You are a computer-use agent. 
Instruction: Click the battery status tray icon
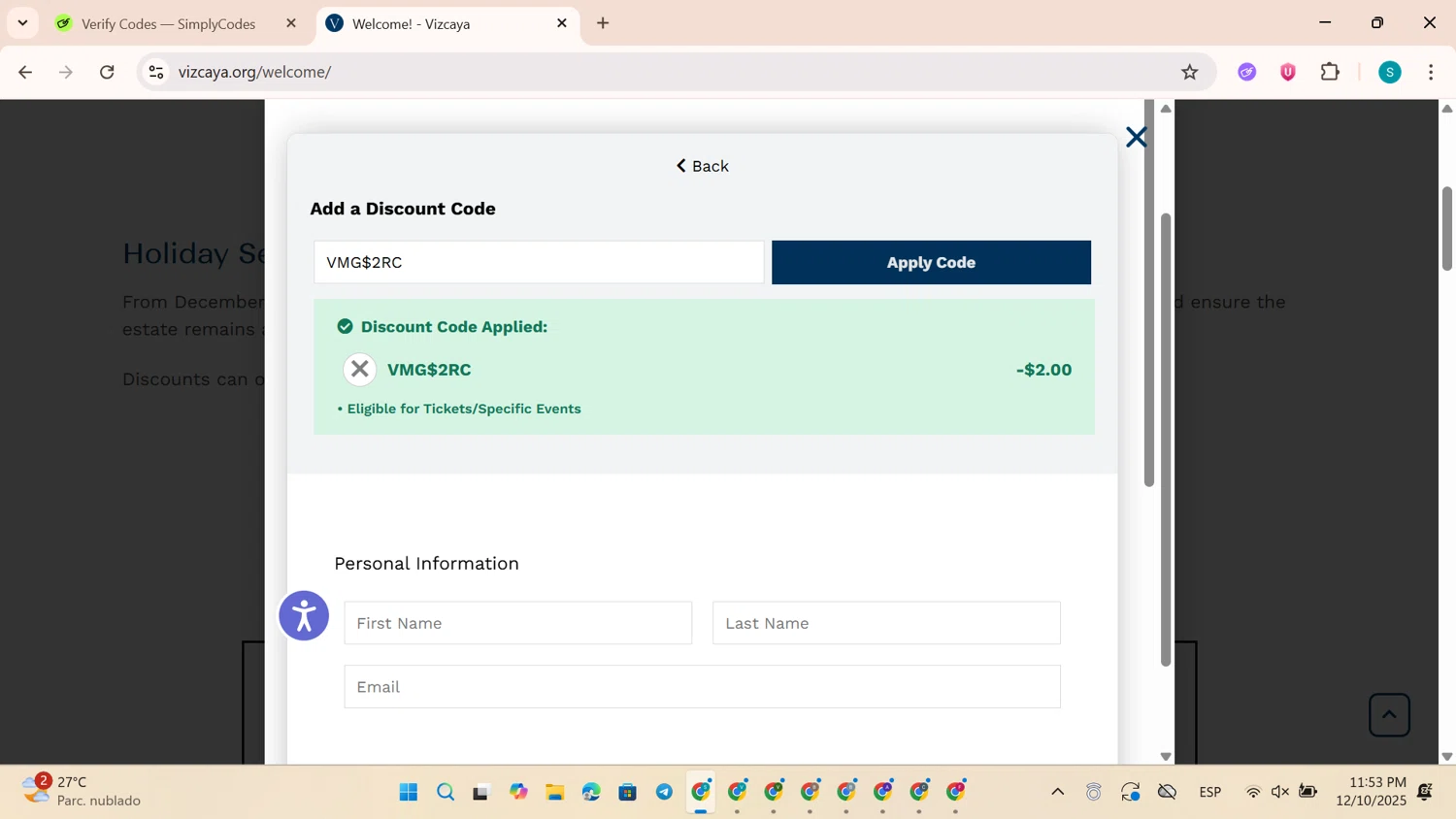pos(1307,792)
